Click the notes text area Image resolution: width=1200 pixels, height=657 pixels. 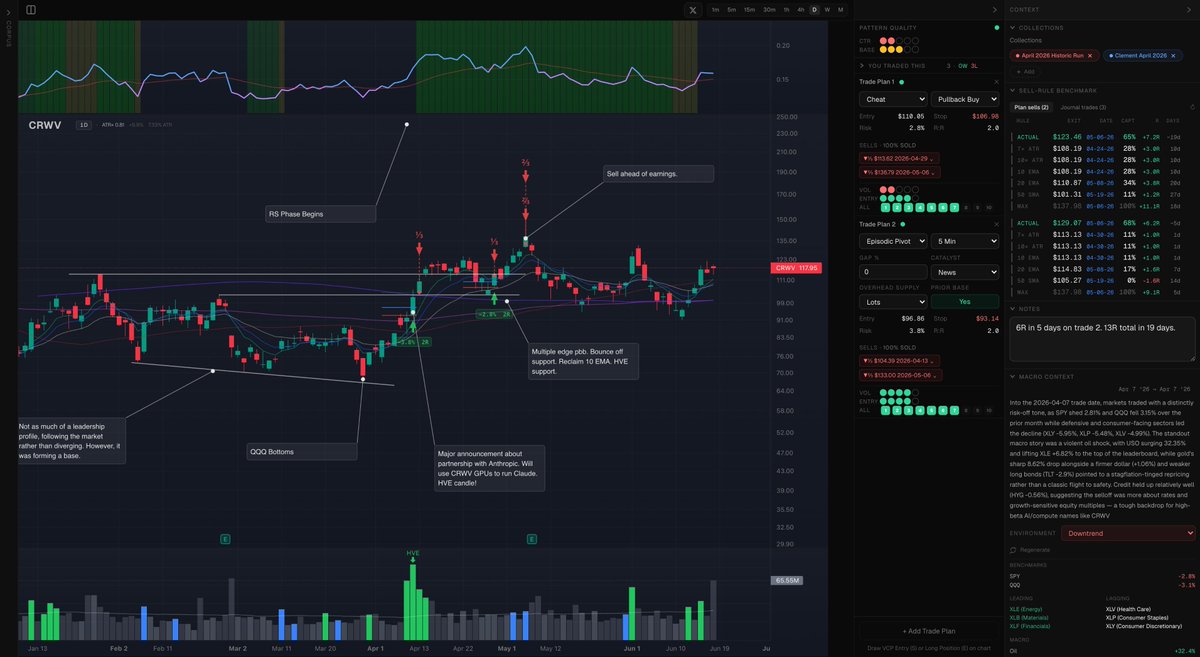tap(1102, 339)
